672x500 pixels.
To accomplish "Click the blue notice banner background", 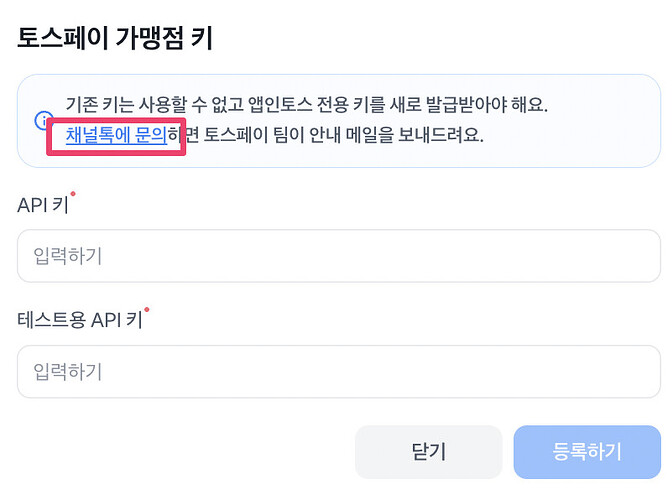I will 600,150.
